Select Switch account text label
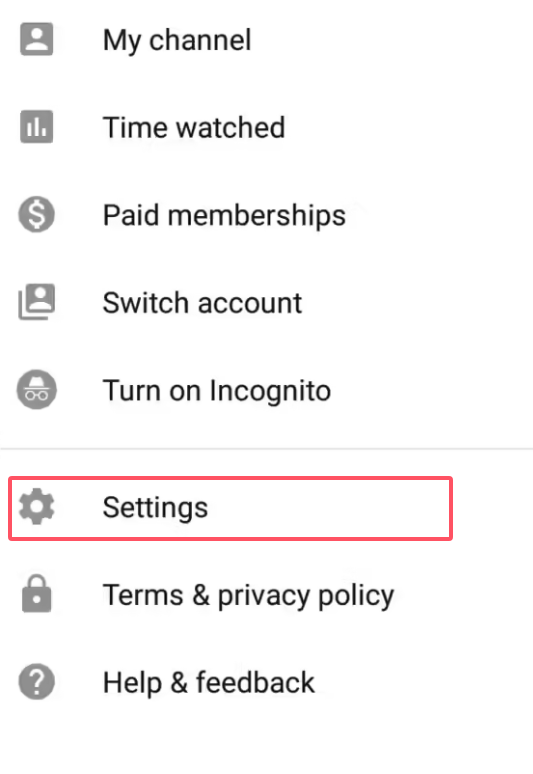The height and width of the screenshot is (774, 533). (x=202, y=303)
